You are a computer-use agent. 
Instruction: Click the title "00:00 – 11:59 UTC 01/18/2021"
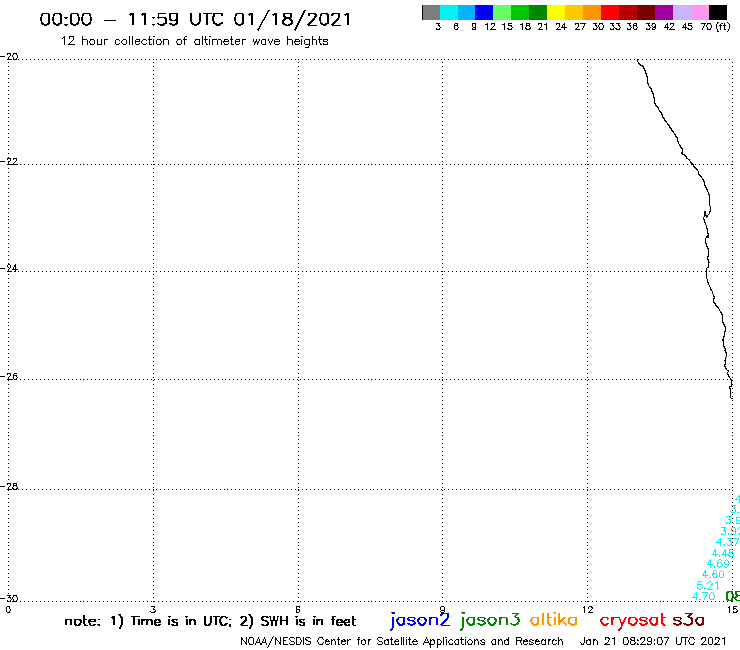[195, 20]
